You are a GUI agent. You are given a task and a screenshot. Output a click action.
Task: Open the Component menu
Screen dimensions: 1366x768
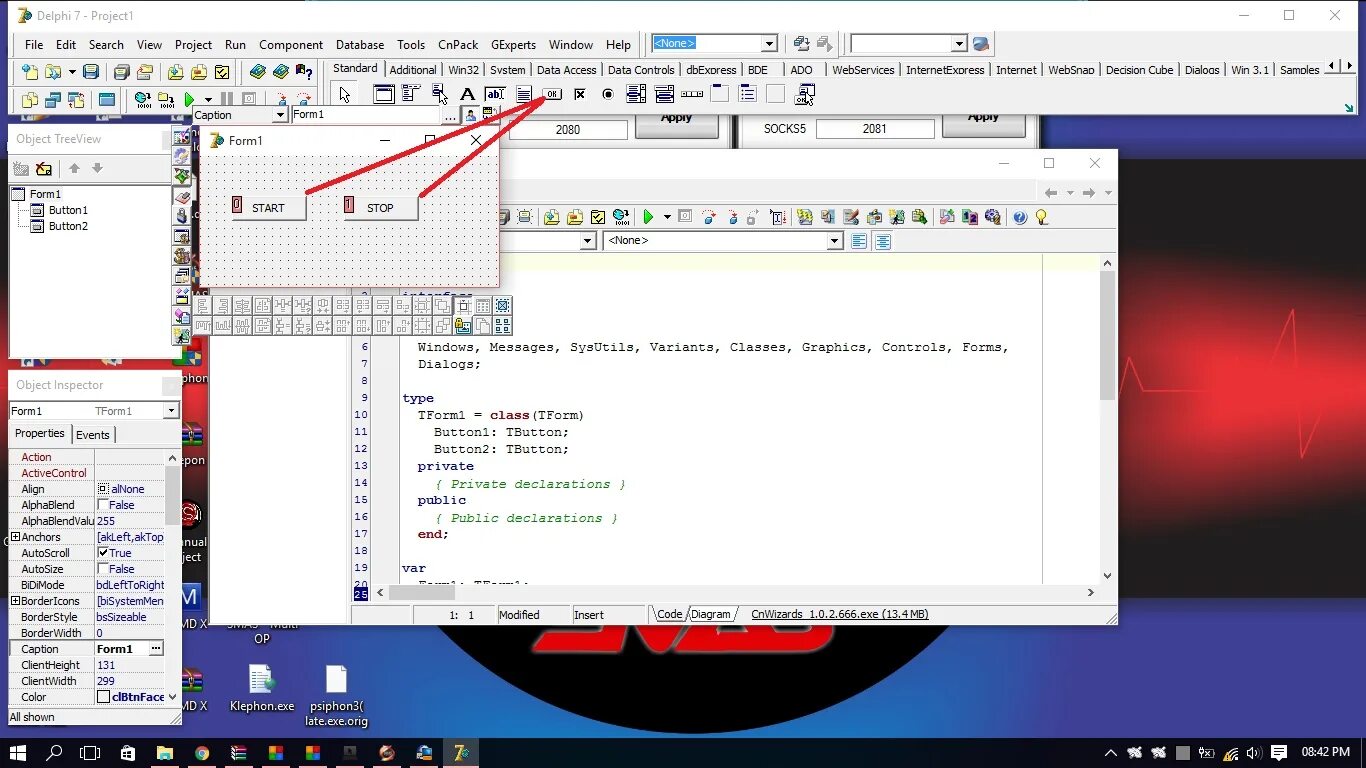[291, 45]
